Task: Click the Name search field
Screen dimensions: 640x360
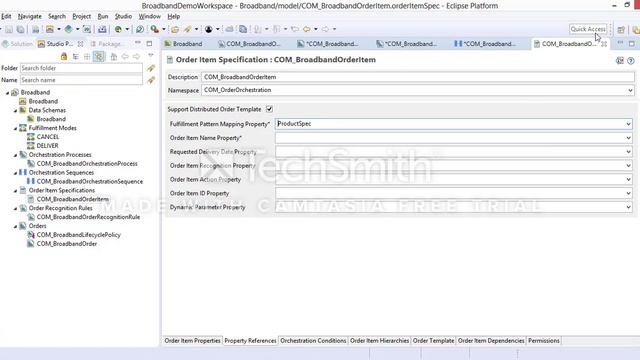Action: tap(81, 80)
